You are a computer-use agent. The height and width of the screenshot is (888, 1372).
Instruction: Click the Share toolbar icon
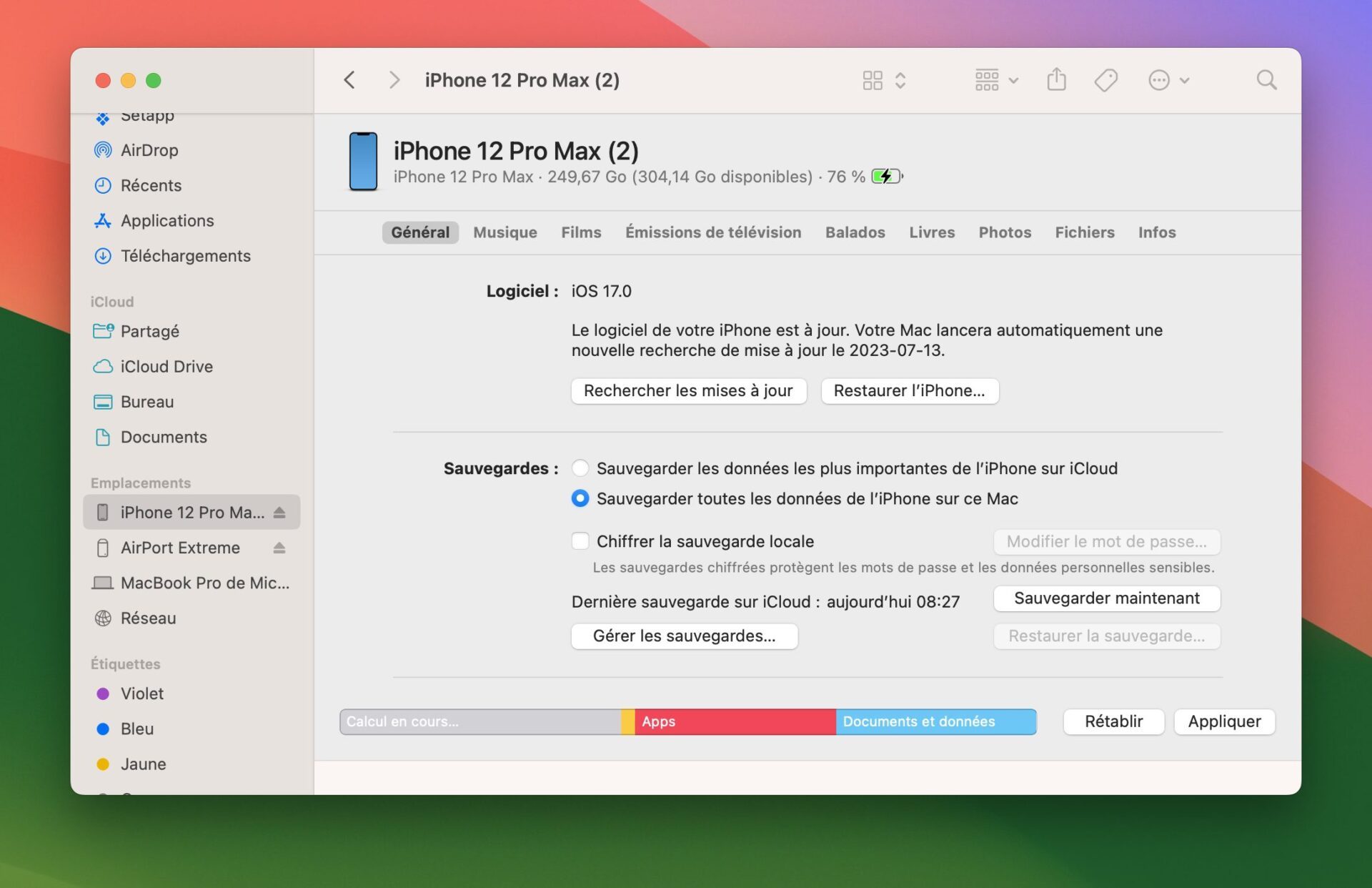click(x=1056, y=79)
